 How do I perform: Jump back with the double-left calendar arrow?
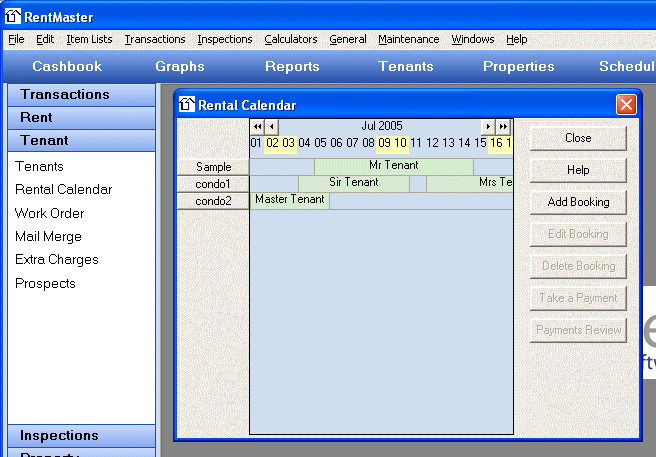[257, 127]
